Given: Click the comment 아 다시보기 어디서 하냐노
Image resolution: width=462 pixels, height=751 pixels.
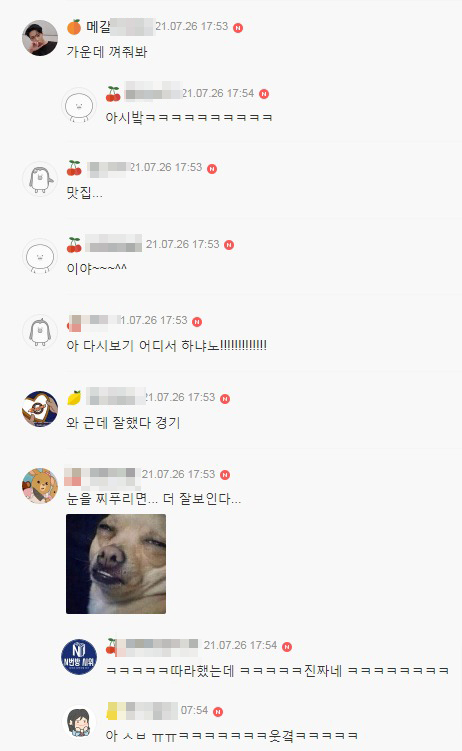Looking at the screenshot, I should tap(167, 345).
